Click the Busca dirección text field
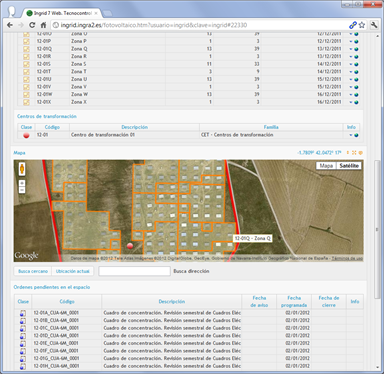This screenshot has height=374, width=384. (x=134, y=271)
